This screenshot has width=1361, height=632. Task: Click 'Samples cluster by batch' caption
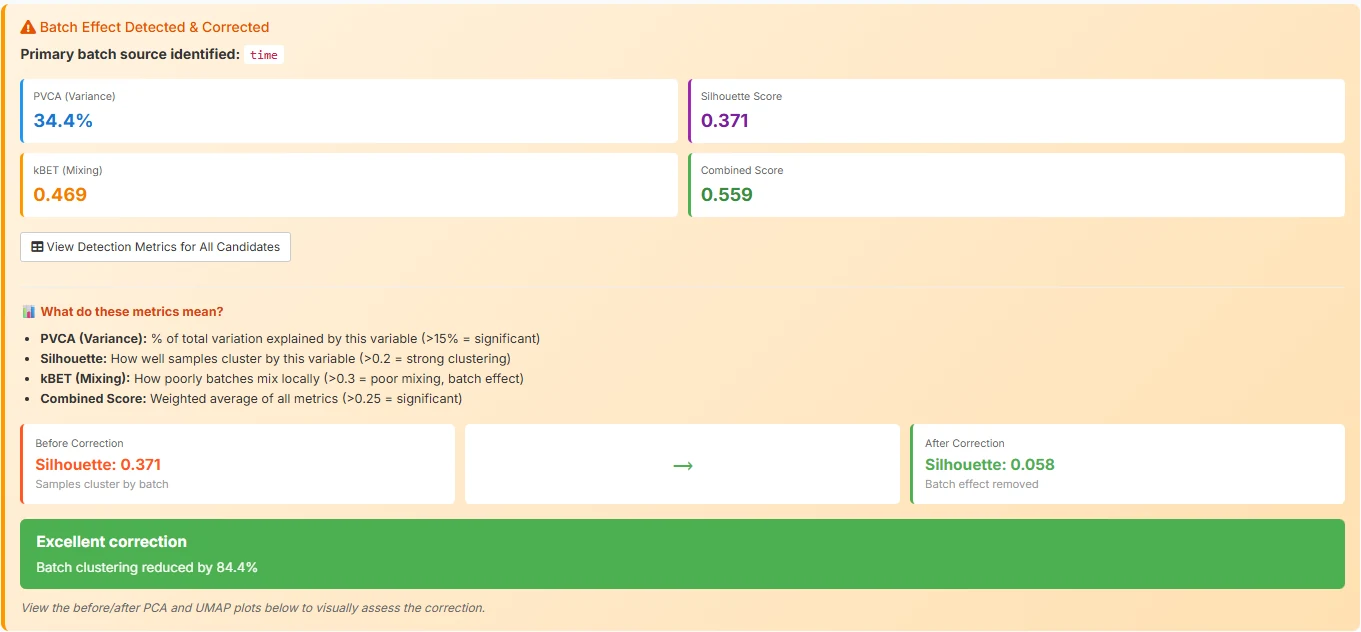pyautogui.click(x=102, y=484)
